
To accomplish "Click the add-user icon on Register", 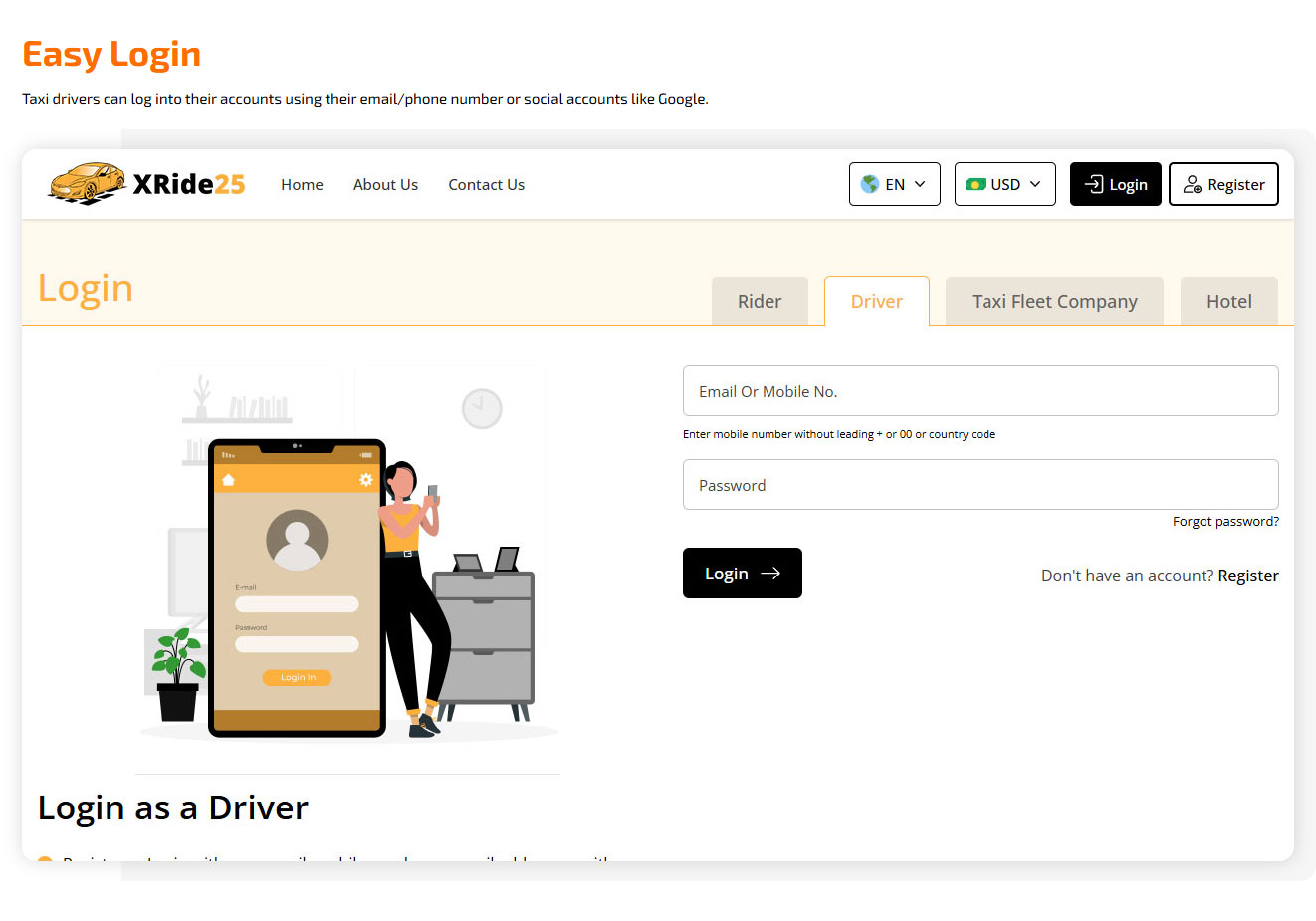I will (x=1192, y=184).
